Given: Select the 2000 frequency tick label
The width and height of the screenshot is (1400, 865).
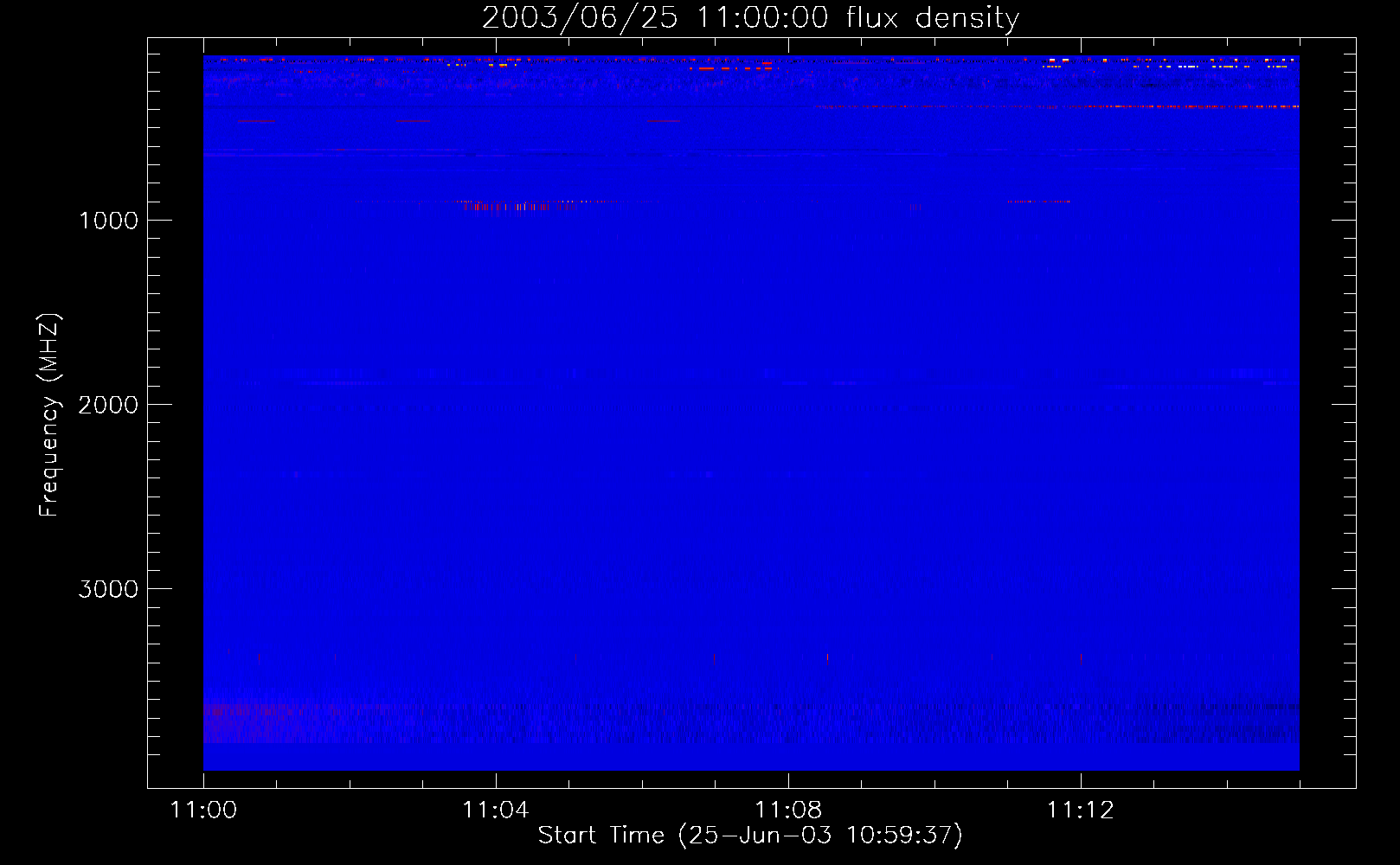Looking at the screenshot, I should click(x=108, y=405).
